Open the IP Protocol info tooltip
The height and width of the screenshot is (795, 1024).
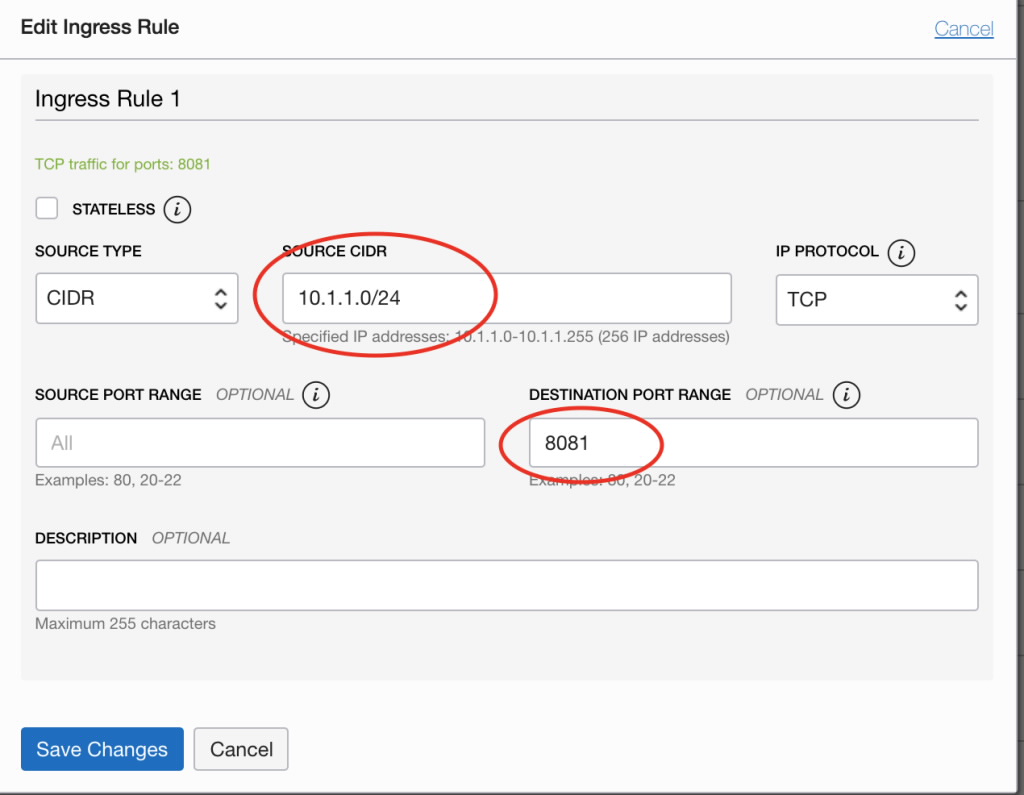[x=901, y=253]
